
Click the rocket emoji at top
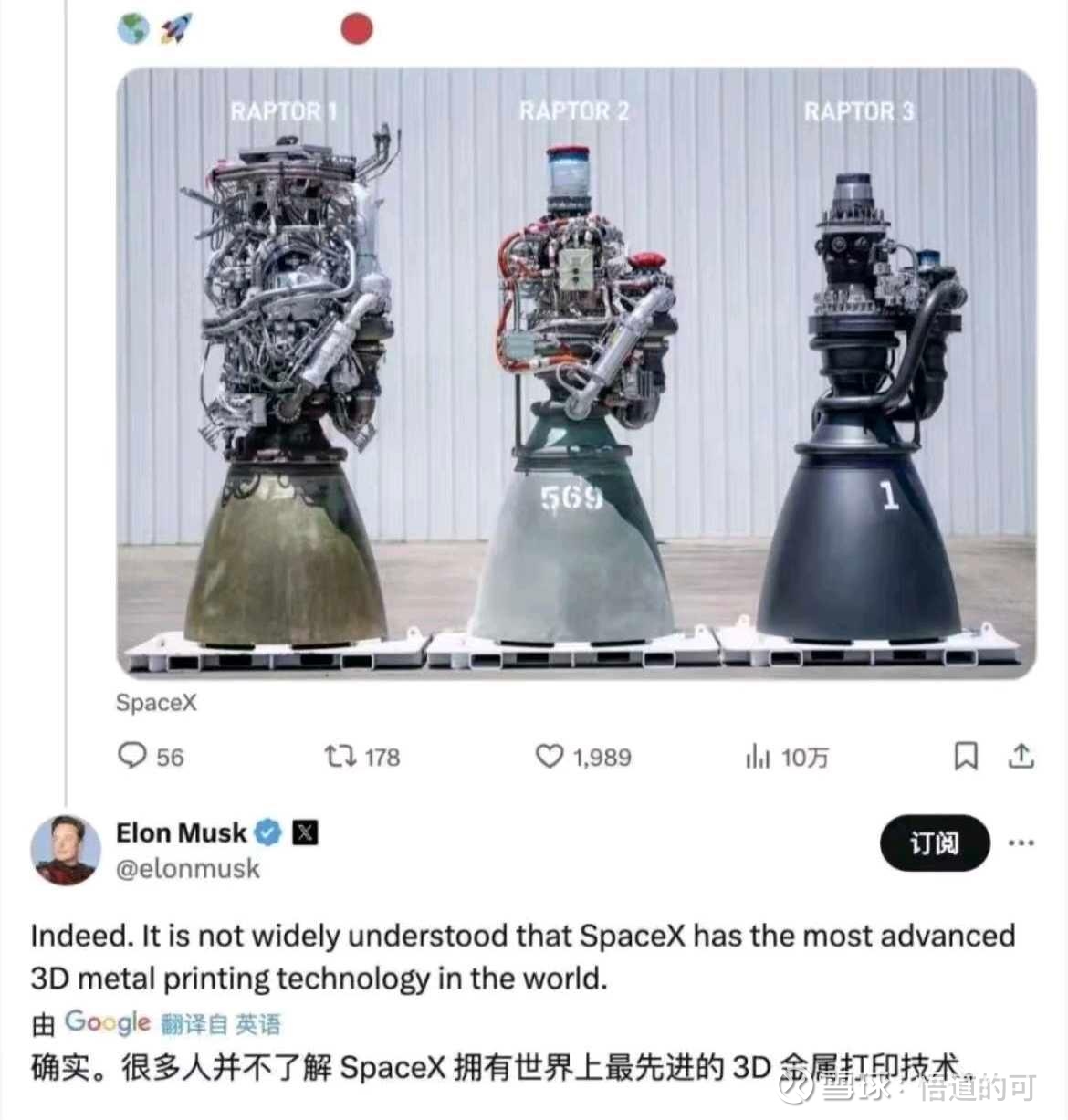[175, 29]
